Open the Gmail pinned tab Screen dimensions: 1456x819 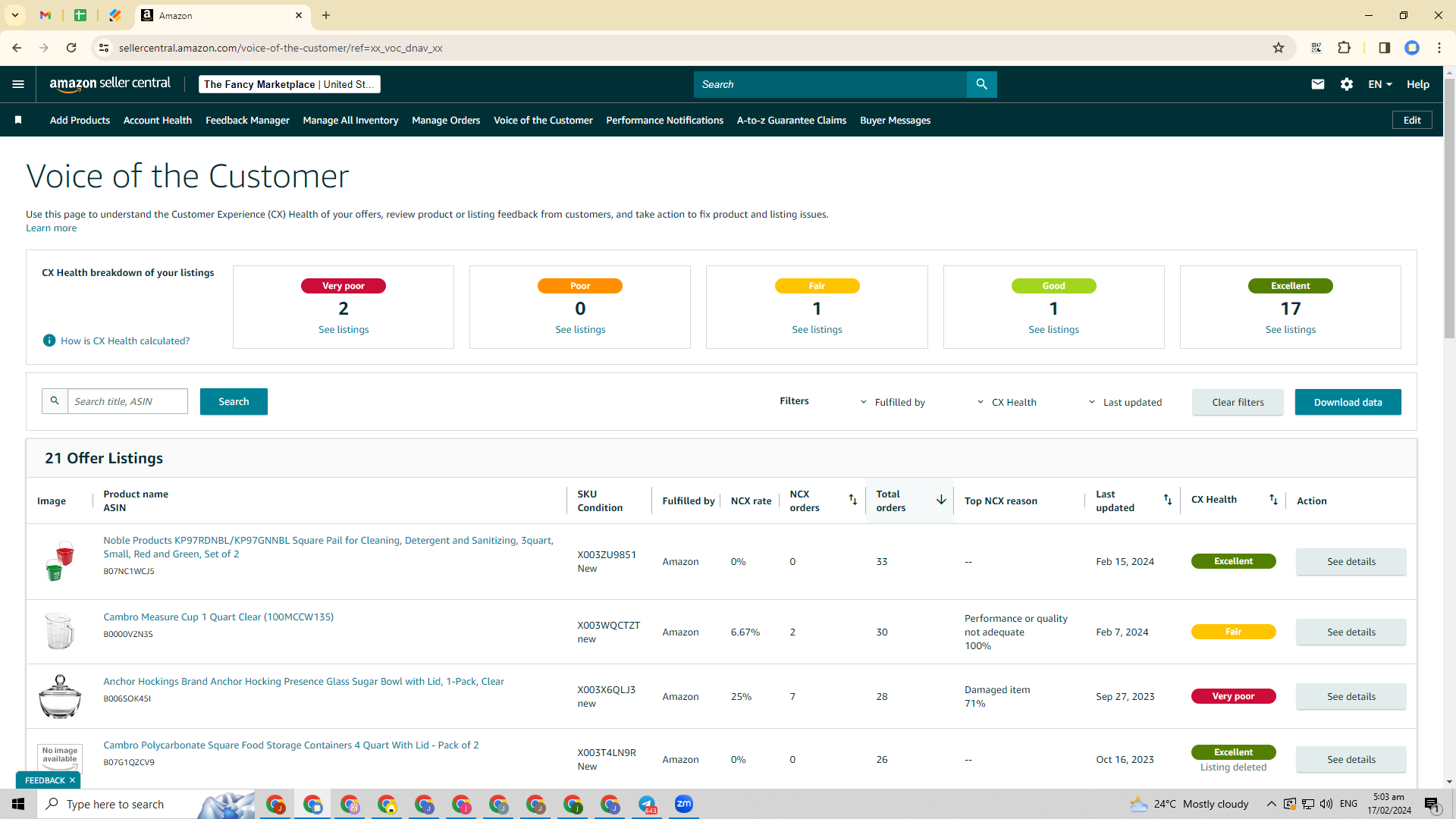pyautogui.click(x=45, y=15)
